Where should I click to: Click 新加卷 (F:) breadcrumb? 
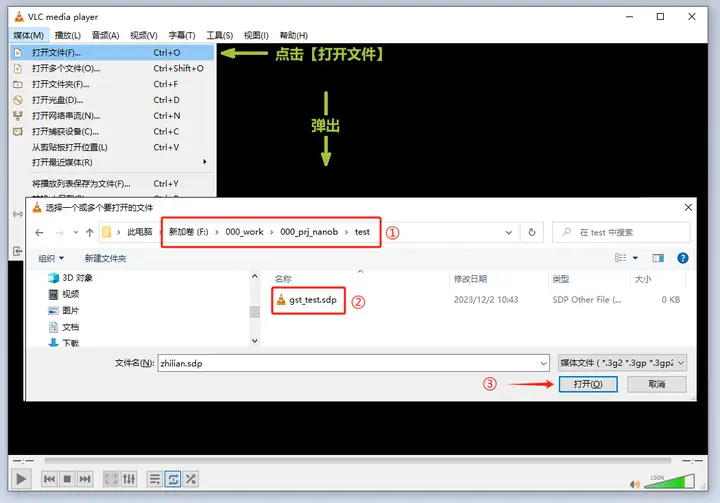tap(188, 232)
